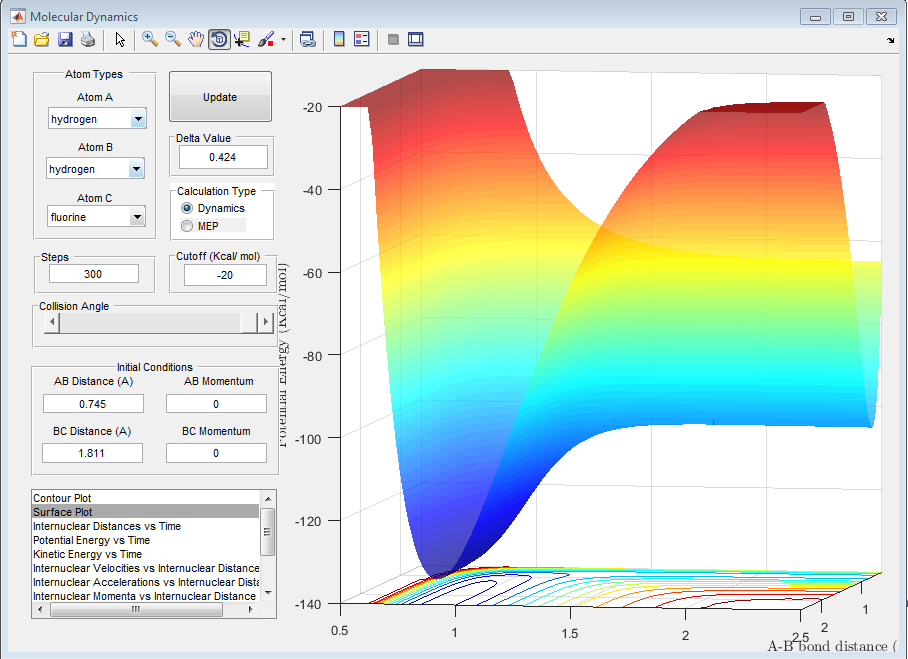Screen dimensions: 908x659
Task: Expand the Atom C fluorine dropdown
Action: (x=137, y=217)
